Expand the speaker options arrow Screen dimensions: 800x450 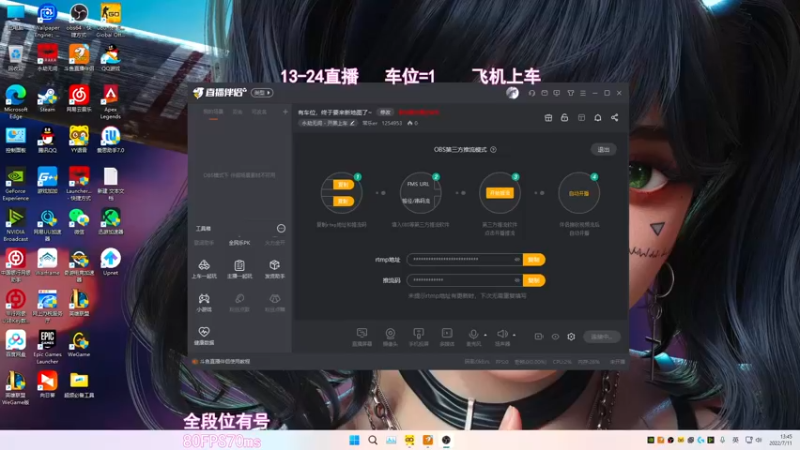[514, 335]
